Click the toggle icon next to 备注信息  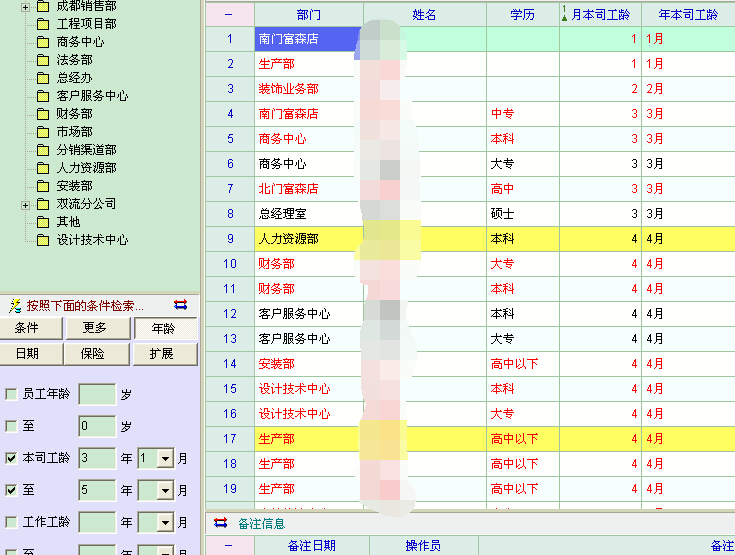[220, 523]
